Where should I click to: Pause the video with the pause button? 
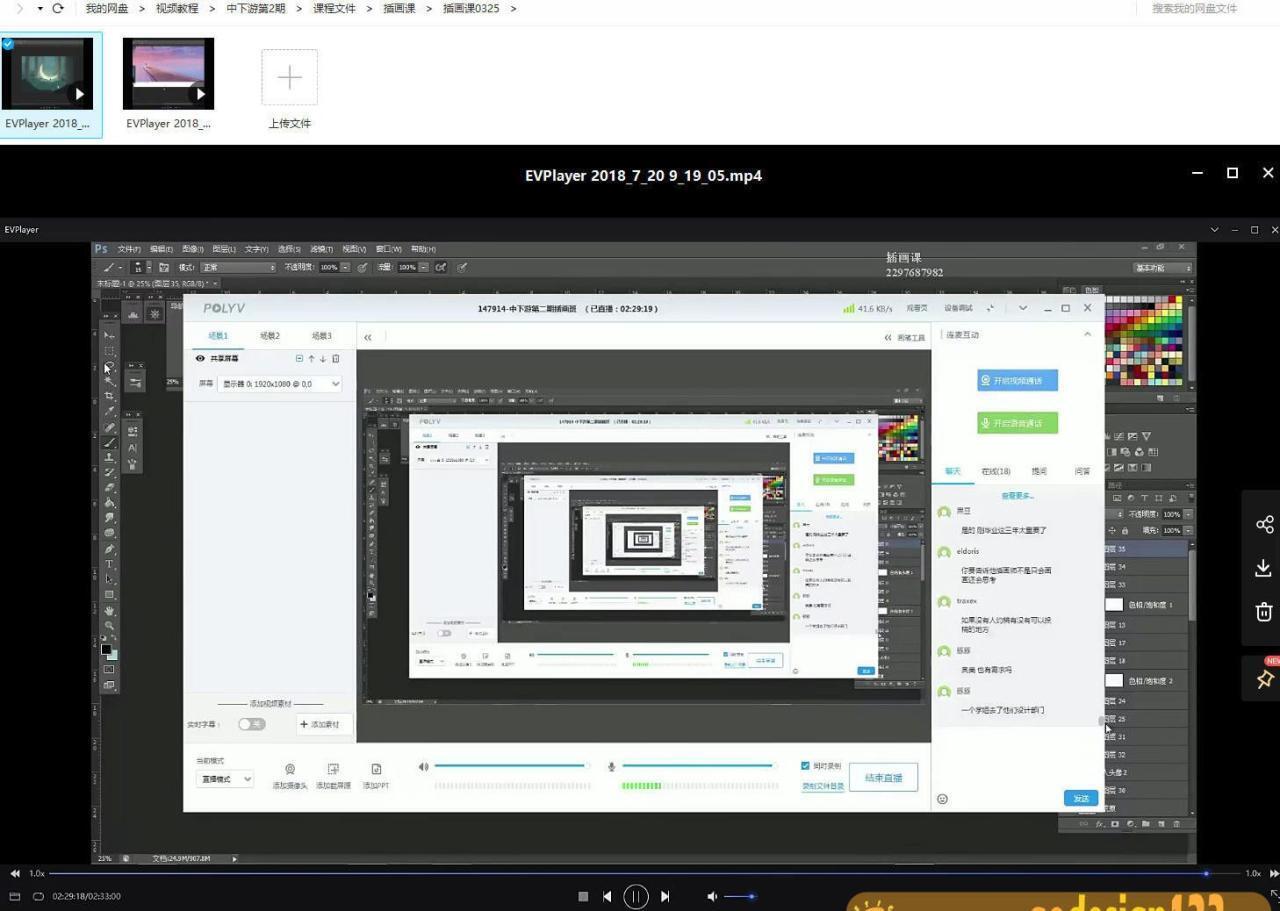pyautogui.click(x=636, y=897)
